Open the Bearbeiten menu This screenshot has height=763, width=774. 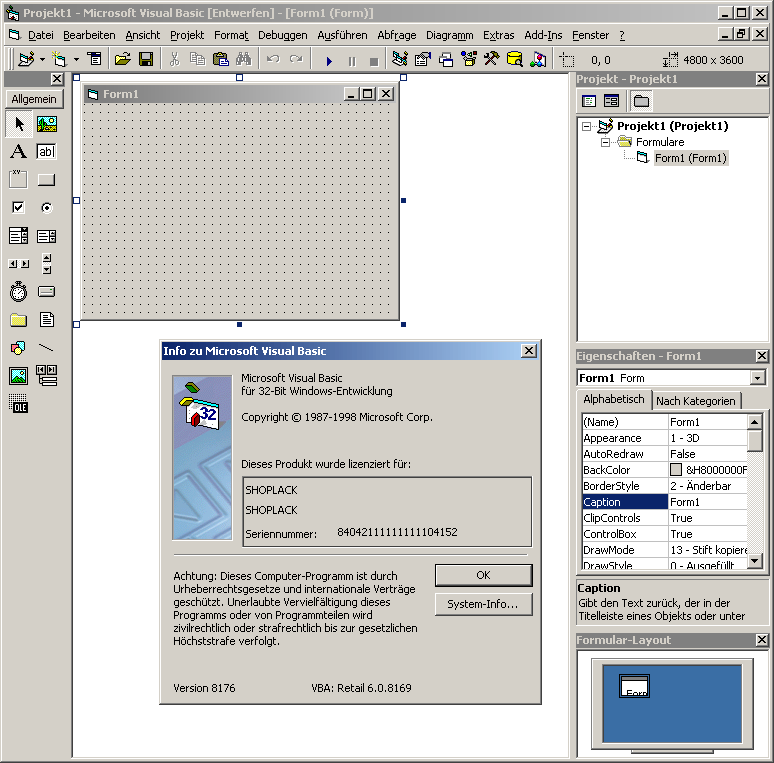pos(89,35)
